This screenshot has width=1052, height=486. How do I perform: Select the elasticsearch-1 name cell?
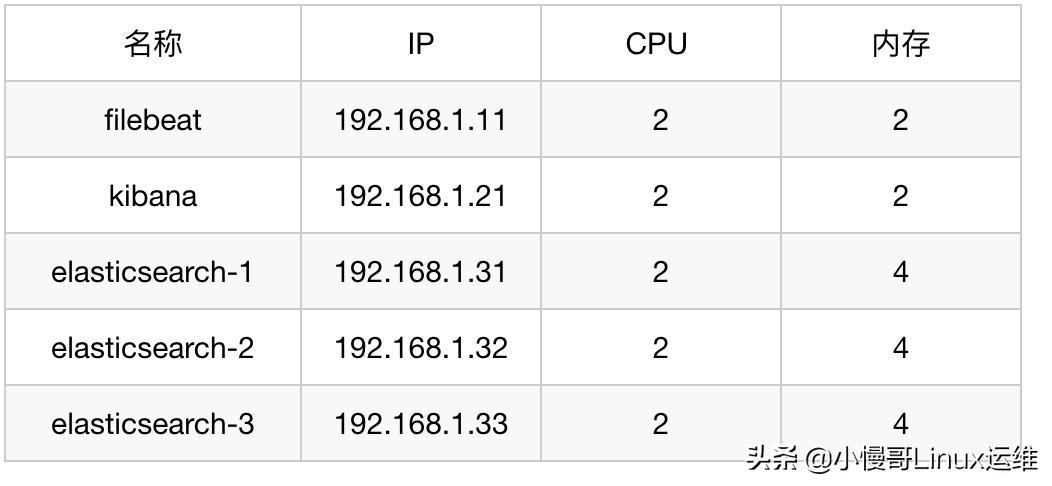tap(153, 272)
